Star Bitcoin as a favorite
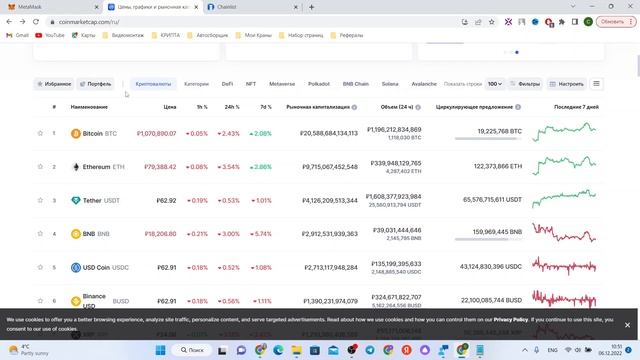This screenshot has height=360, width=640. click(40, 133)
